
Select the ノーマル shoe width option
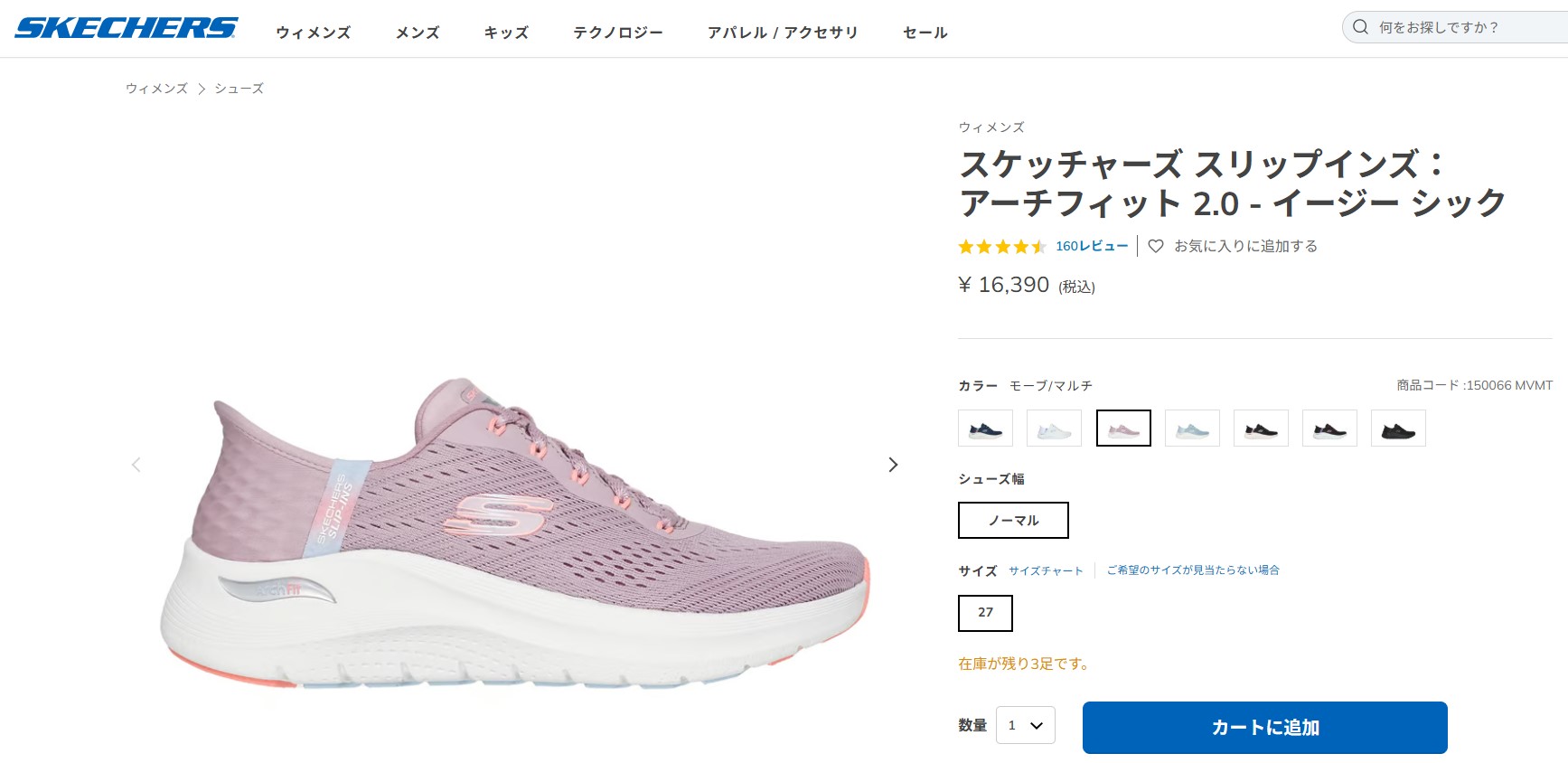click(x=1013, y=521)
